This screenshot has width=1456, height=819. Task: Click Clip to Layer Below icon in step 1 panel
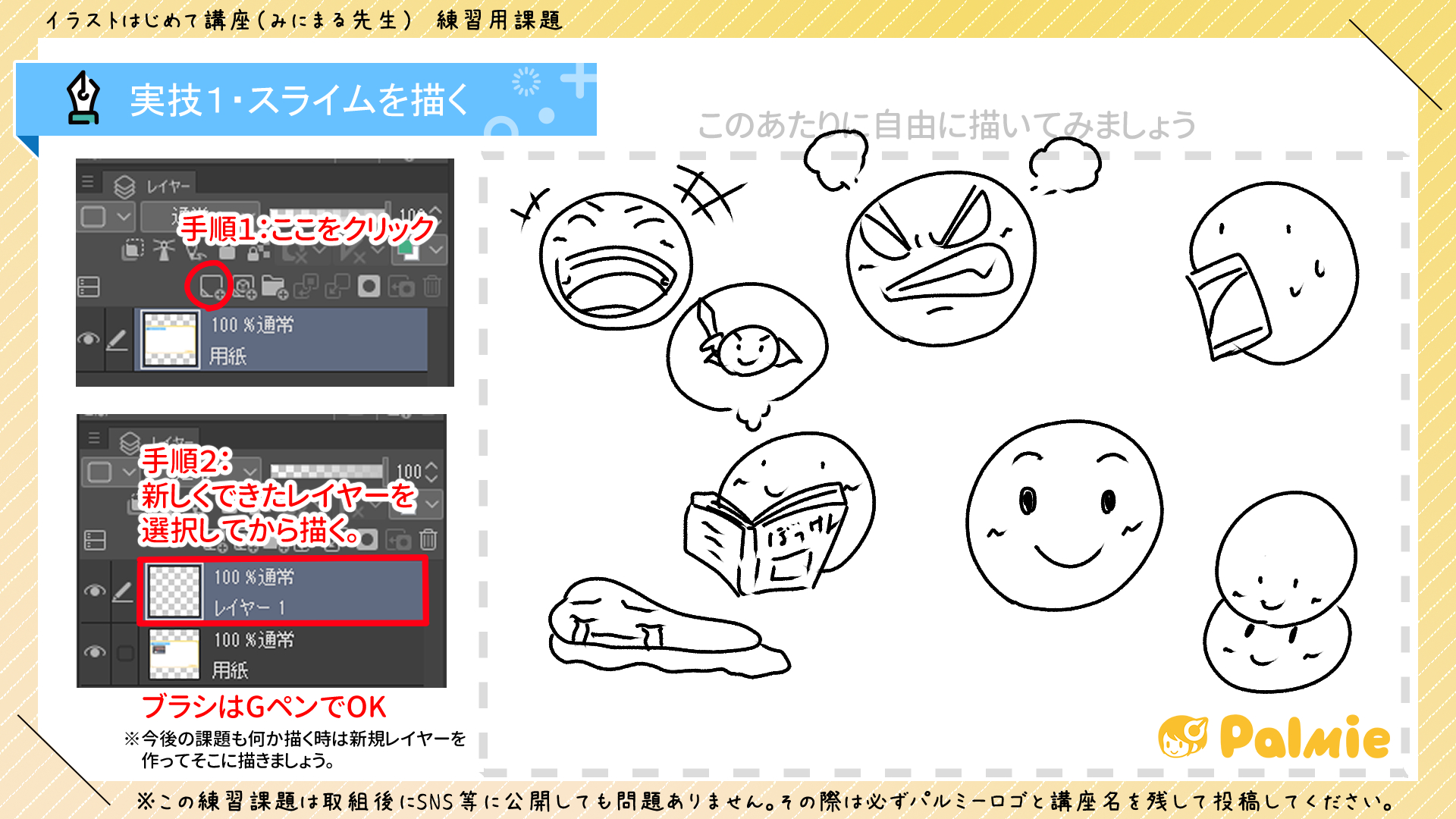(133, 249)
